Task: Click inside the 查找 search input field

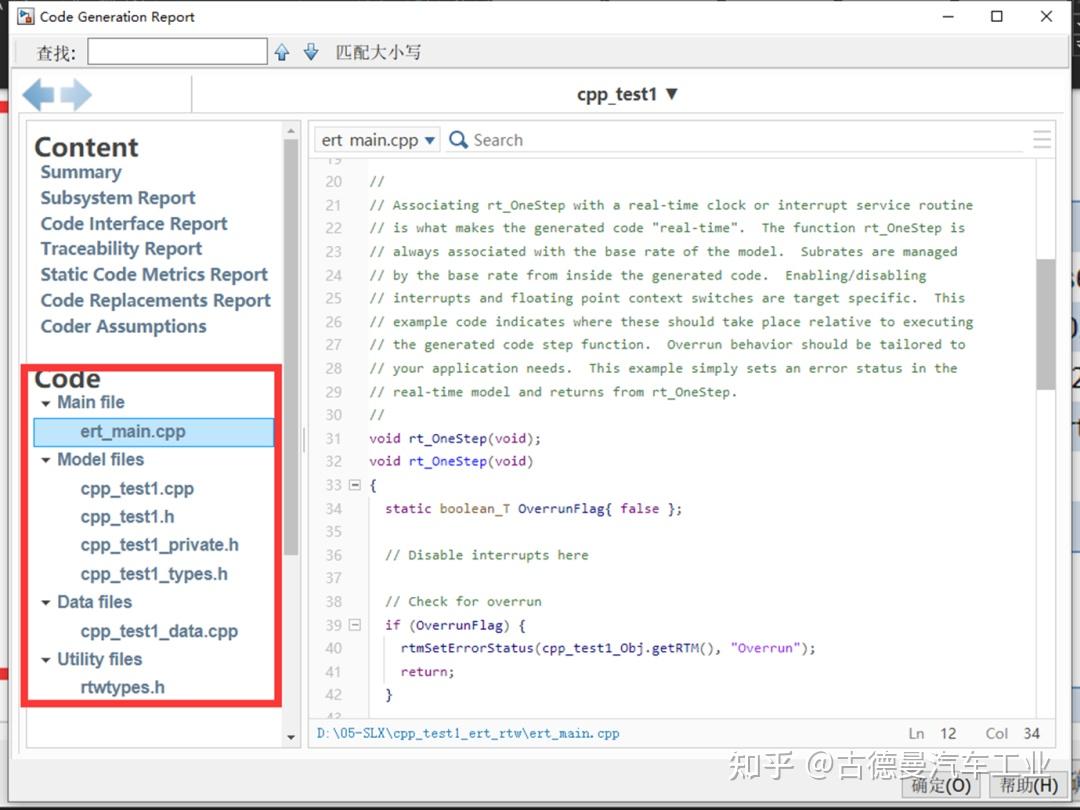Action: click(176, 50)
